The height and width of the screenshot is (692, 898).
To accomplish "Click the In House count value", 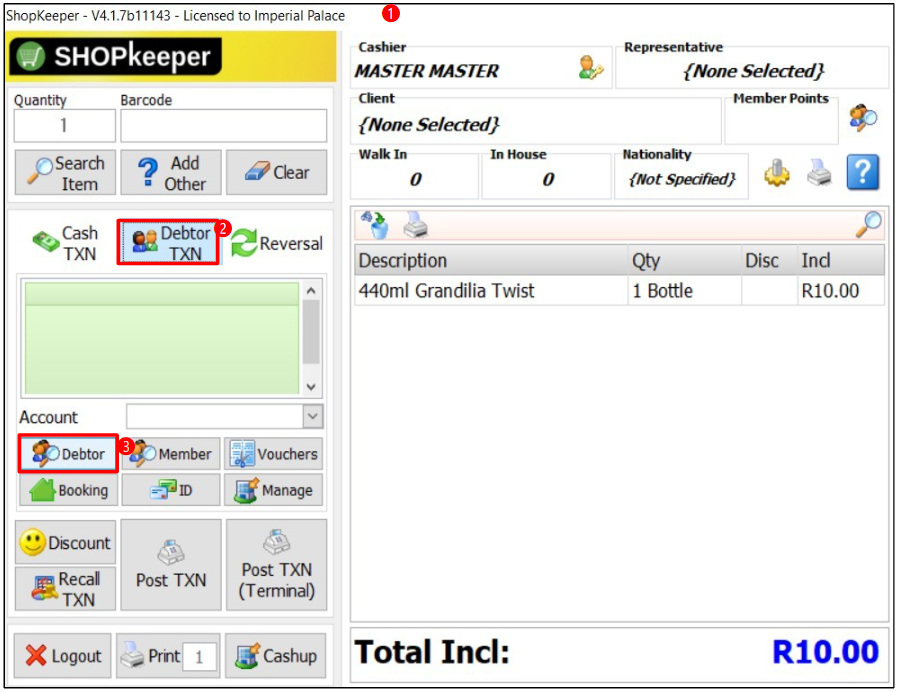I will coord(547,179).
